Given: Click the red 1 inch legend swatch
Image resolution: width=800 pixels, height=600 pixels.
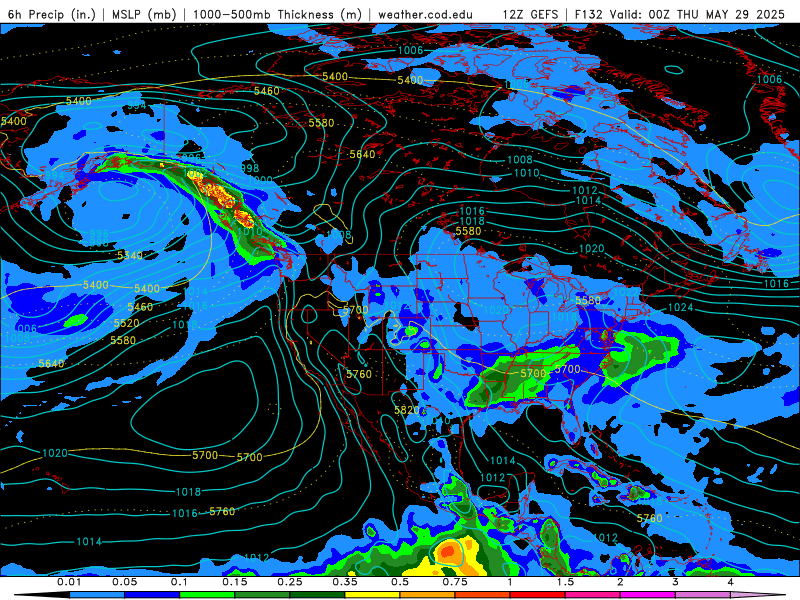Looking at the screenshot, I should click(538, 595).
